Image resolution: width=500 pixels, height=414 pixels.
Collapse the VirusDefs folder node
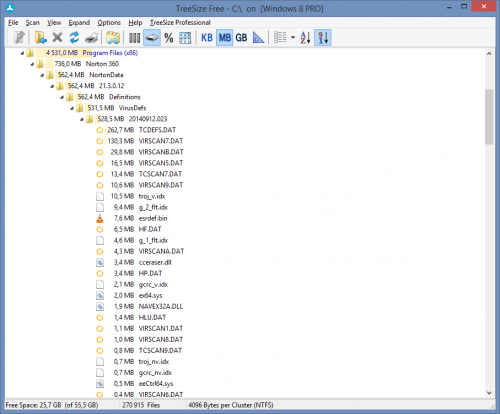tap(72, 108)
